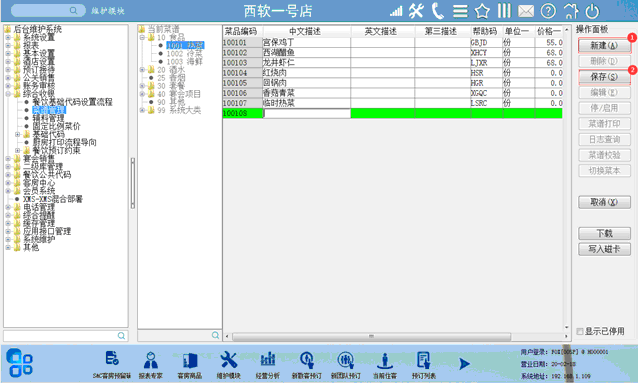Click the phone icon in top bar
Screen dimensions: 638x383
[x=438, y=11]
